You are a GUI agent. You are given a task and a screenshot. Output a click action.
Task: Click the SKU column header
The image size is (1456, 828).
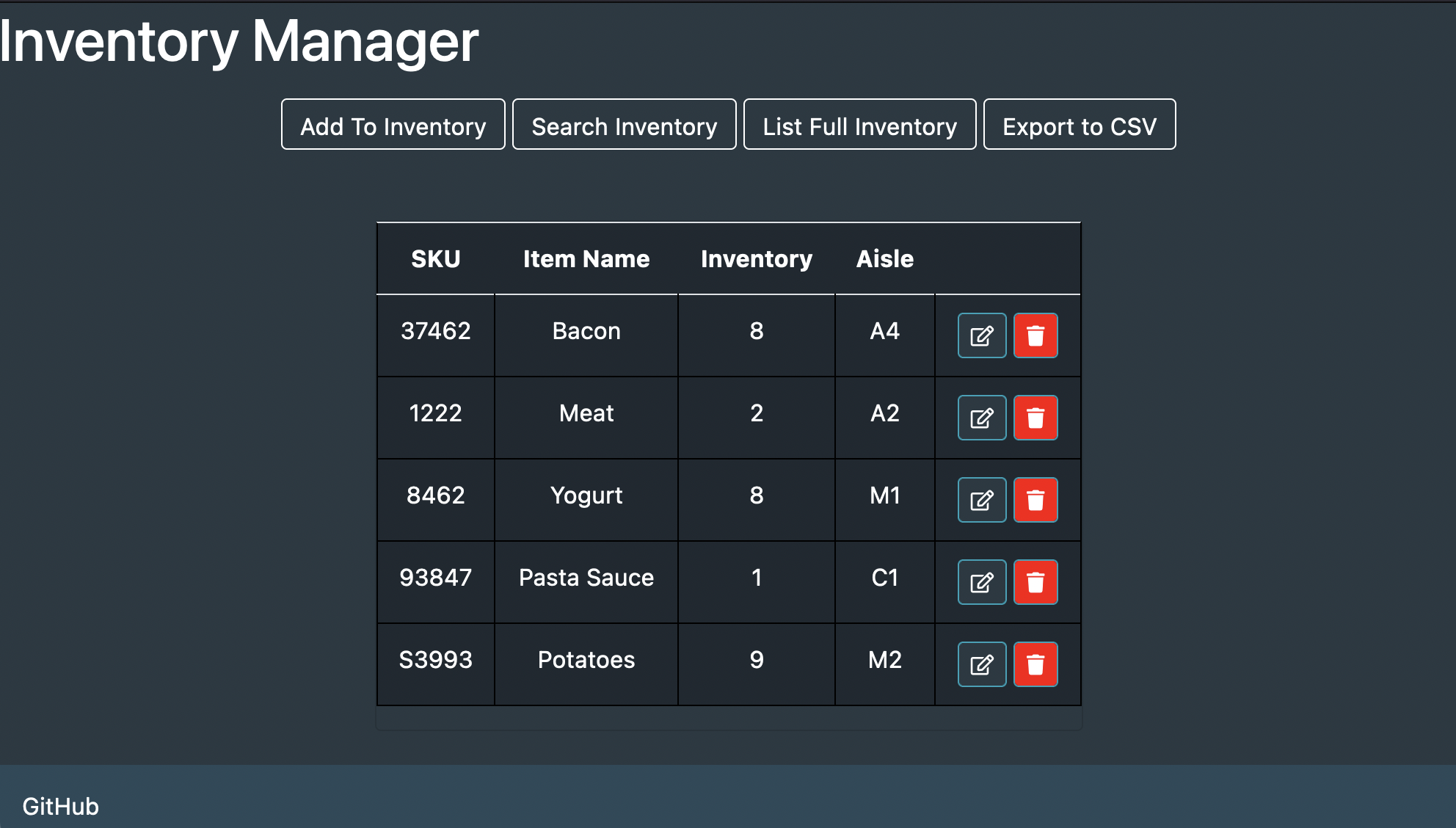[x=435, y=258]
